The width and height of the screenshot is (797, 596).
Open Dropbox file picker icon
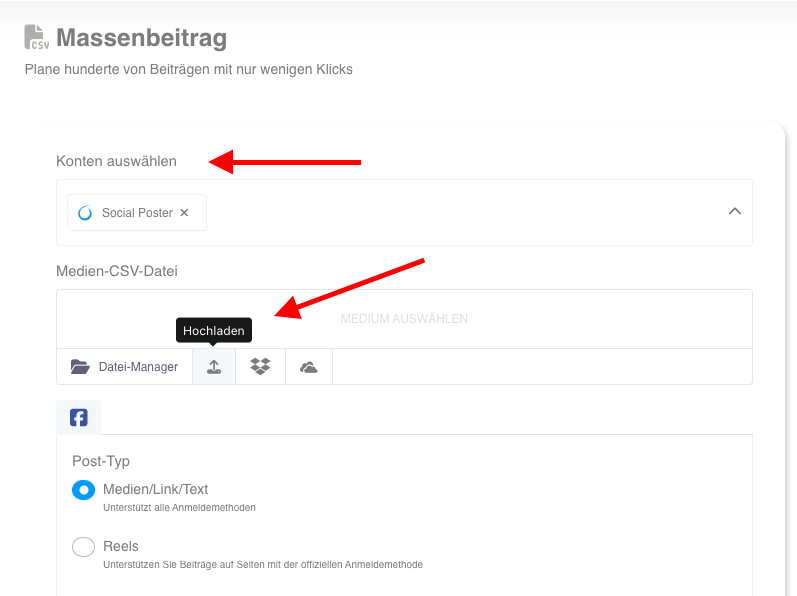(x=260, y=366)
